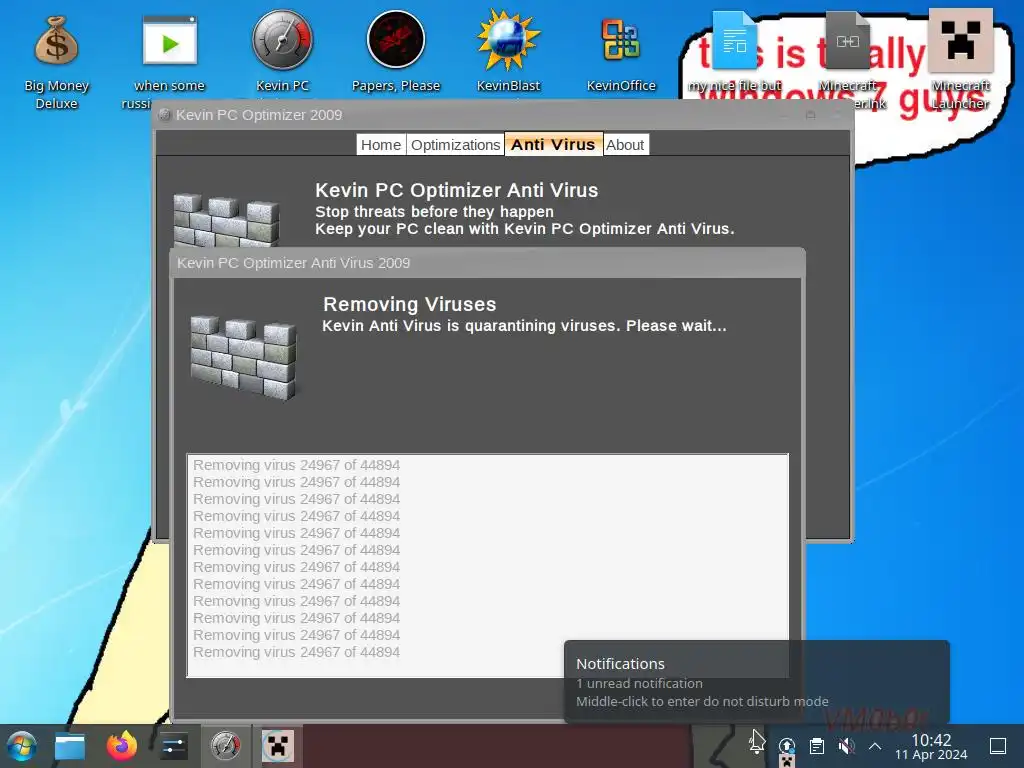Open the 'when some russi' video file icon
The height and width of the screenshot is (768, 1024).
click(169, 60)
